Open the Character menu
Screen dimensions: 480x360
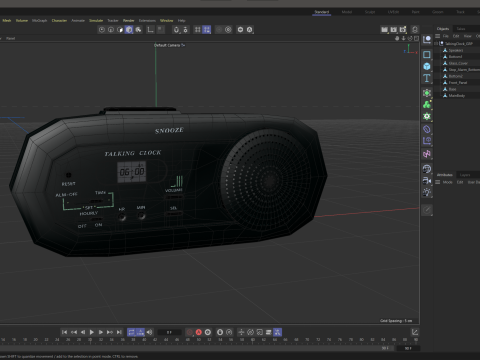pos(59,20)
